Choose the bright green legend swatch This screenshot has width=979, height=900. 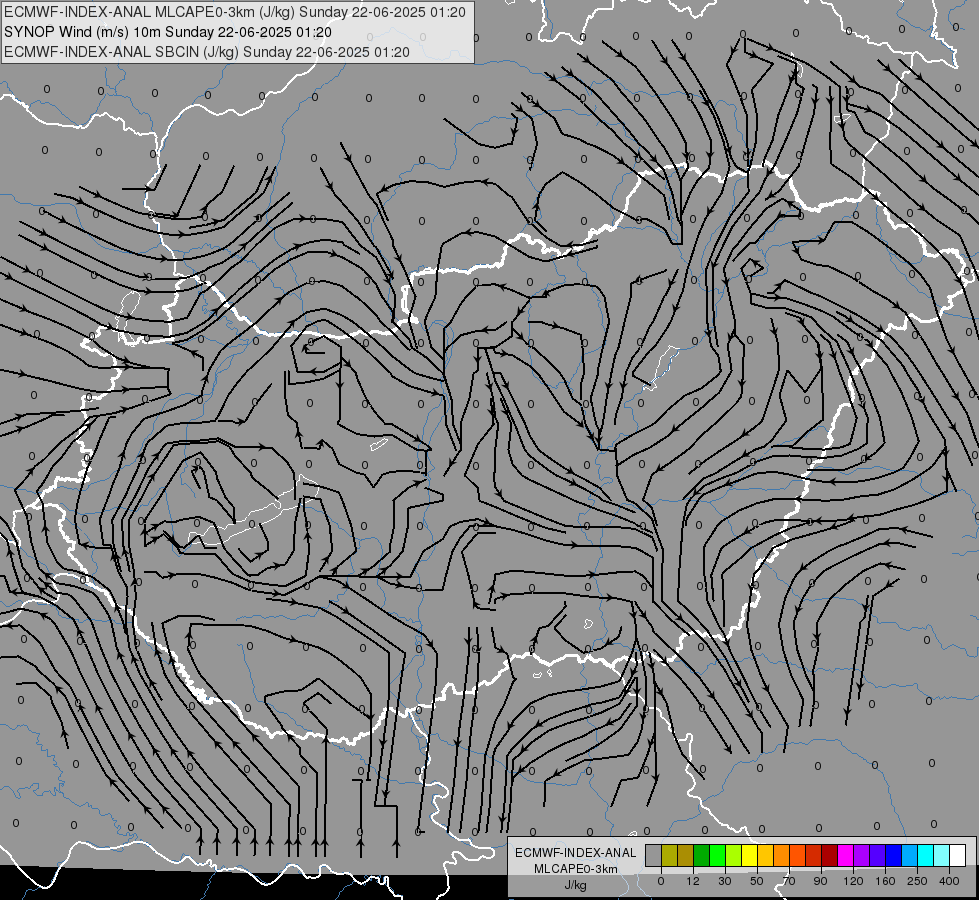point(717,855)
